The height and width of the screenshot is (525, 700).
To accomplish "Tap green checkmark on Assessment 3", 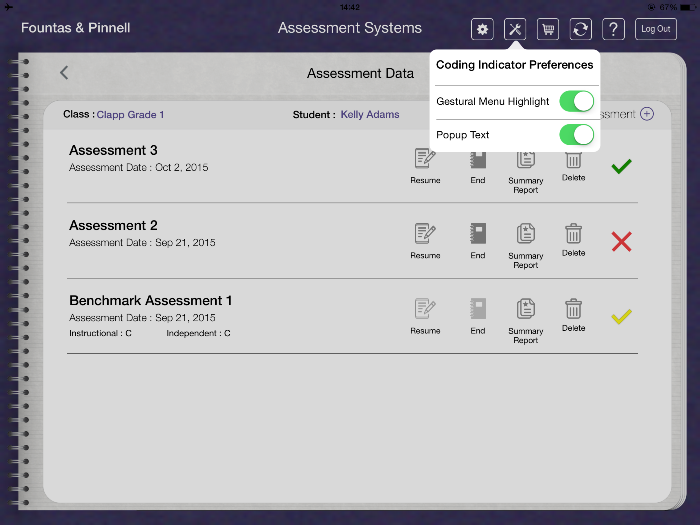I will [621, 166].
